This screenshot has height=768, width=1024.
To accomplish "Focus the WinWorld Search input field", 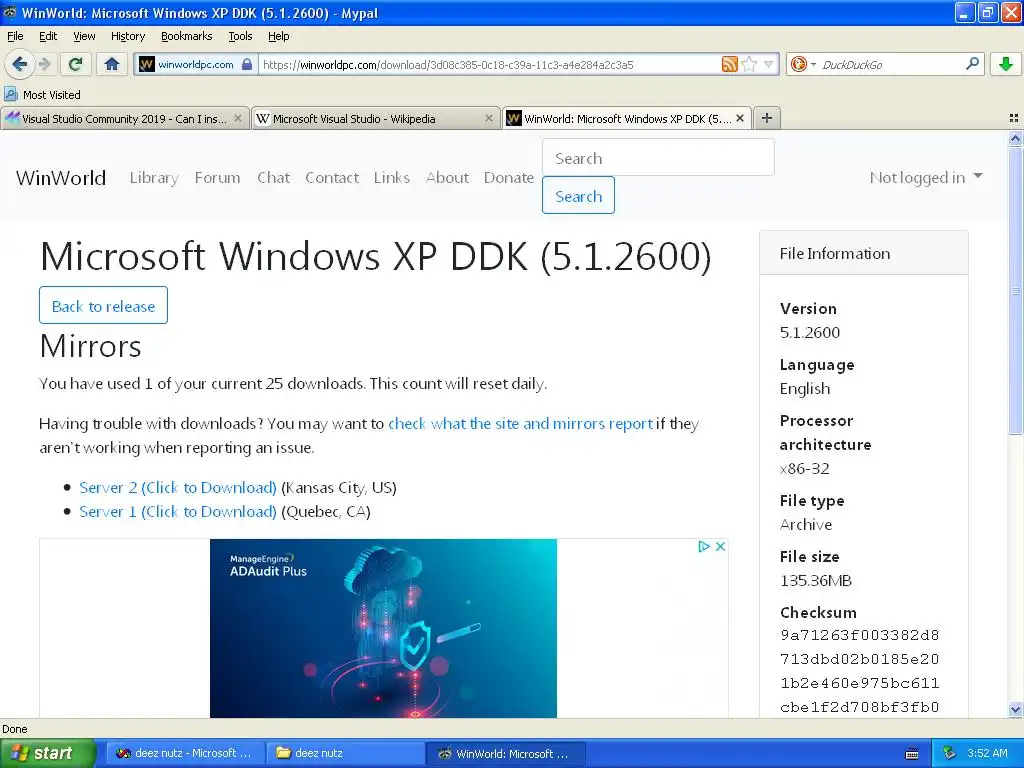I will coord(658,157).
